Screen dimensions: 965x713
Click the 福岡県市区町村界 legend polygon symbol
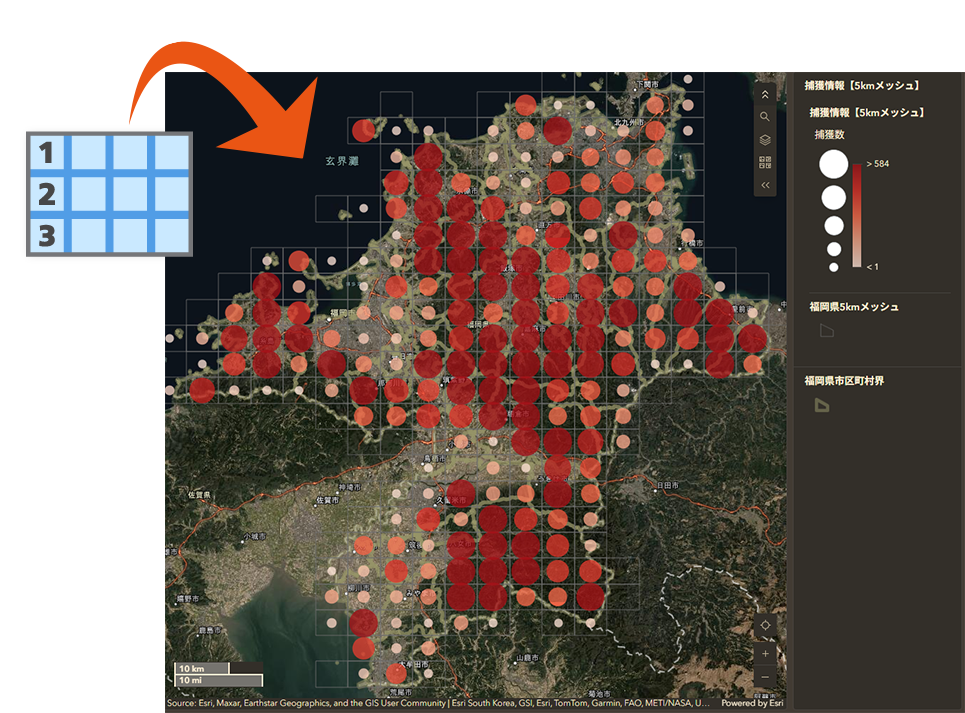pos(821,404)
